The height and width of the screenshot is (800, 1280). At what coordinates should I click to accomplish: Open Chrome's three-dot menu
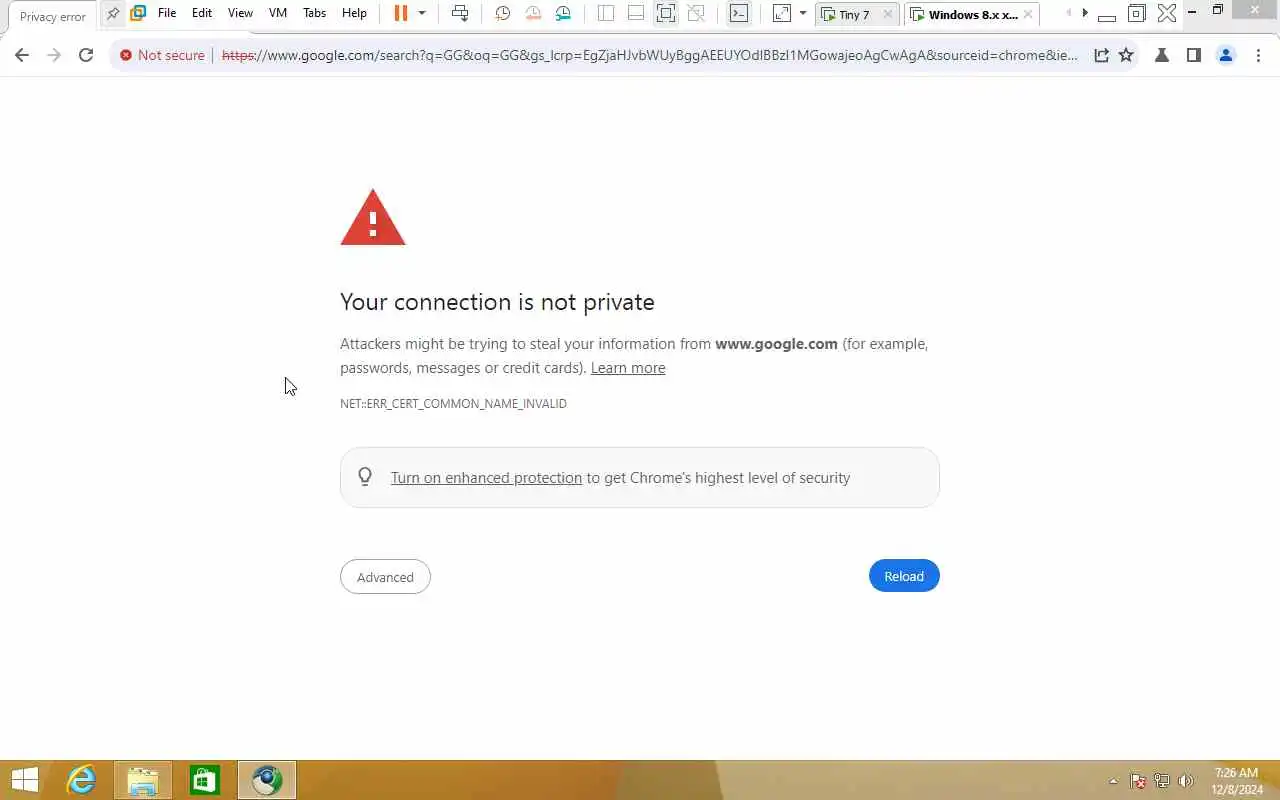(1258, 55)
